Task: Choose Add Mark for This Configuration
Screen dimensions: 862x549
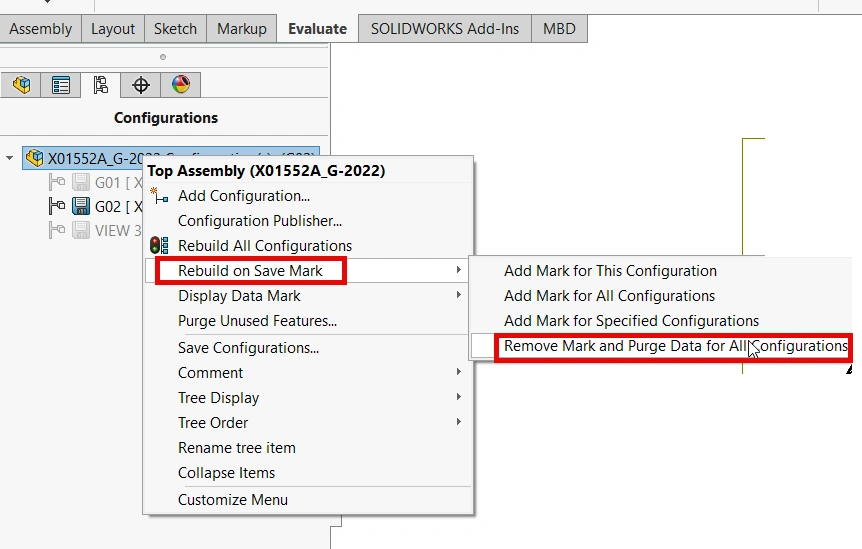Action: pyautogui.click(x=662, y=270)
